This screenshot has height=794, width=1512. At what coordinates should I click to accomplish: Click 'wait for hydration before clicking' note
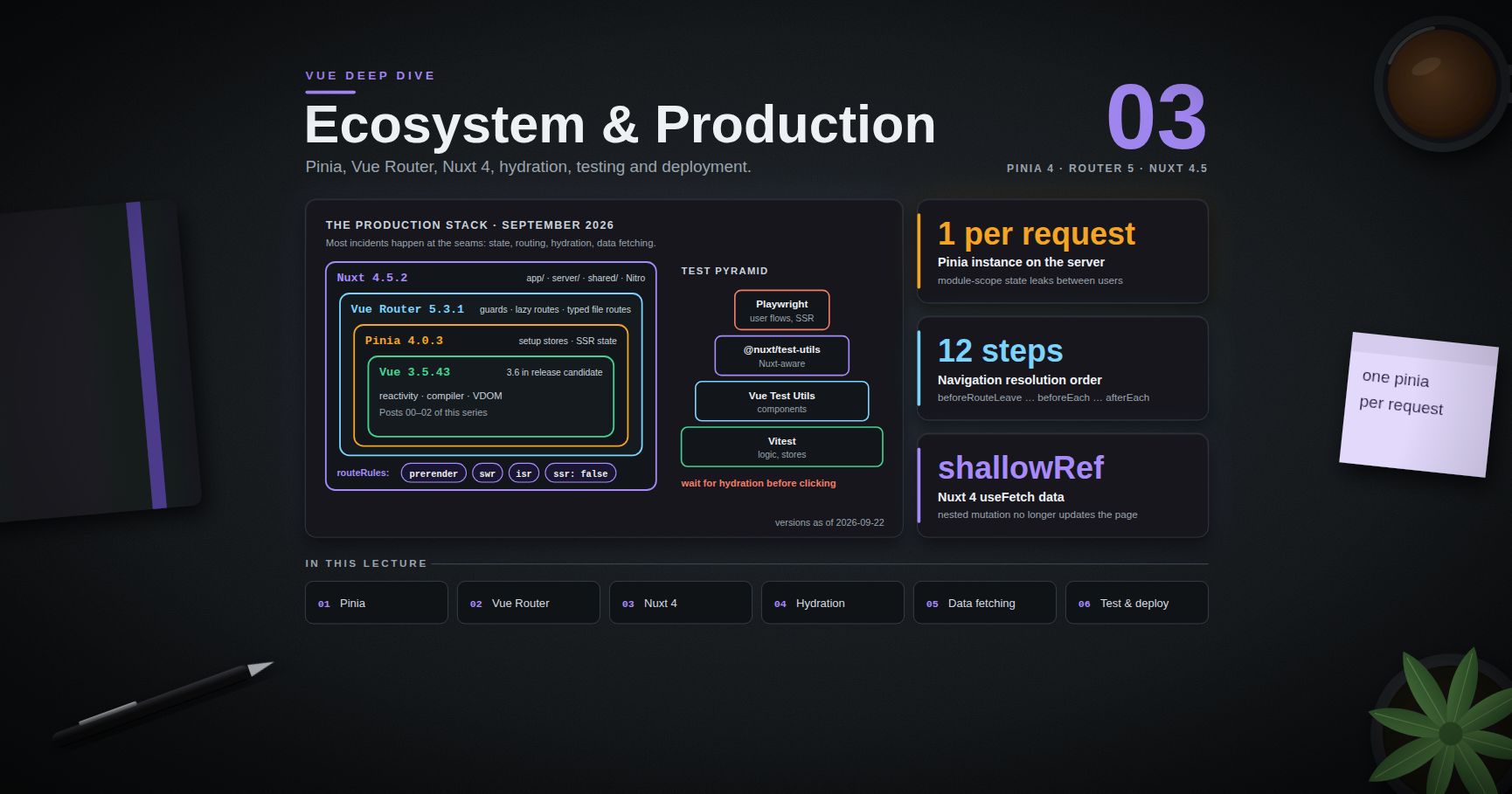[759, 483]
